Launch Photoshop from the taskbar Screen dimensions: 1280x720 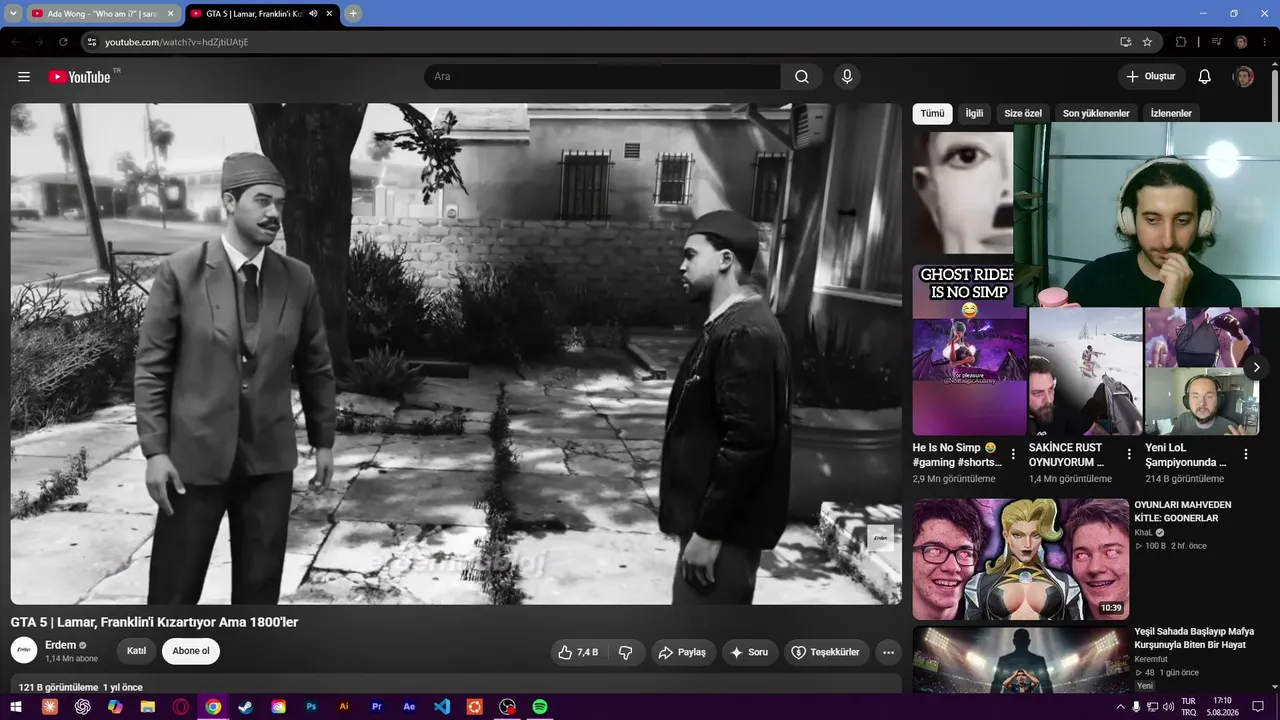coord(311,707)
